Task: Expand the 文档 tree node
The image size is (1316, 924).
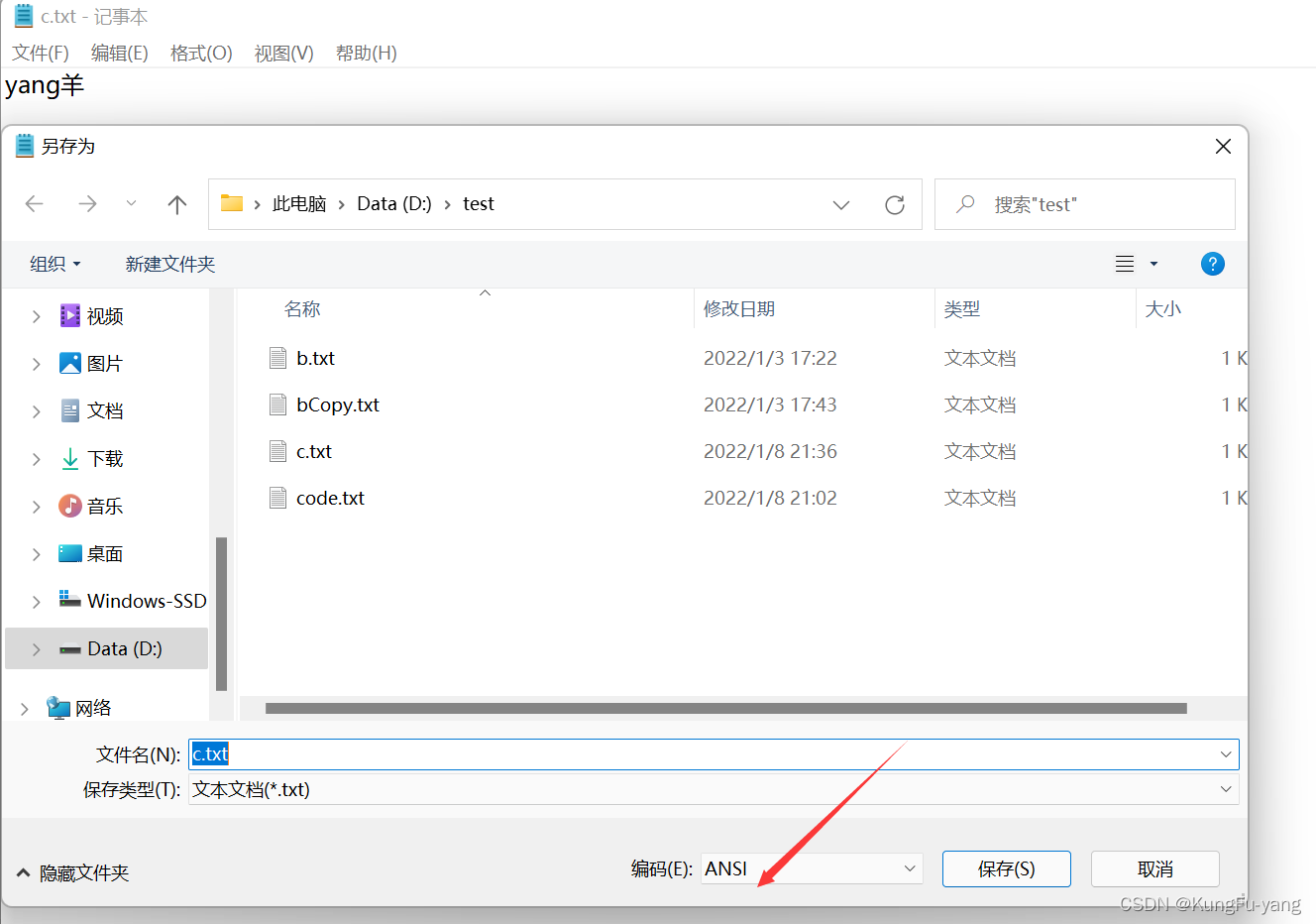Action: [x=37, y=411]
